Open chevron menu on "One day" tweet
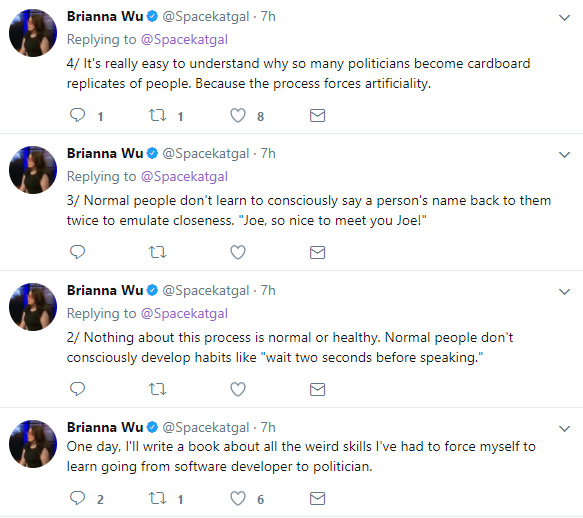Image resolution: width=583 pixels, height=518 pixels. click(x=564, y=428)
